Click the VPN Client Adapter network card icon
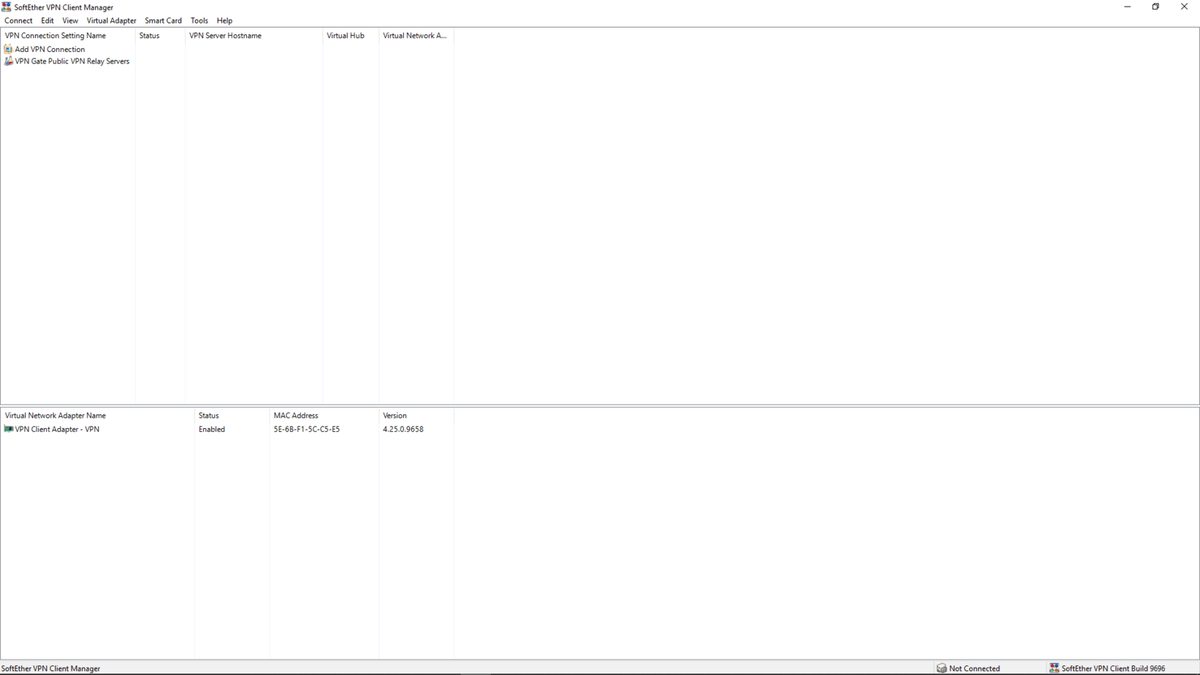This screenshot has width=1200, height=675. pyautogui.click(x=9, y=429)
